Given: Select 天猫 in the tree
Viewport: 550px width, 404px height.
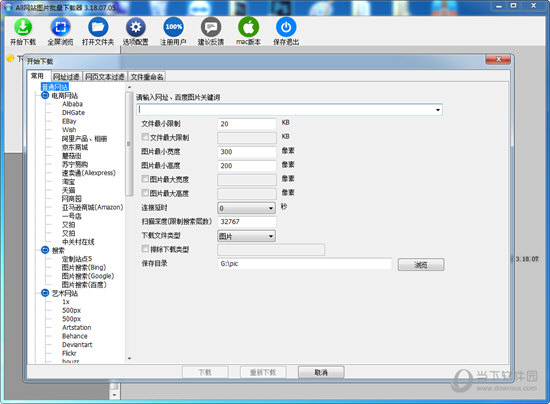Looking at the screenshot, I should (x=68, y=190).
